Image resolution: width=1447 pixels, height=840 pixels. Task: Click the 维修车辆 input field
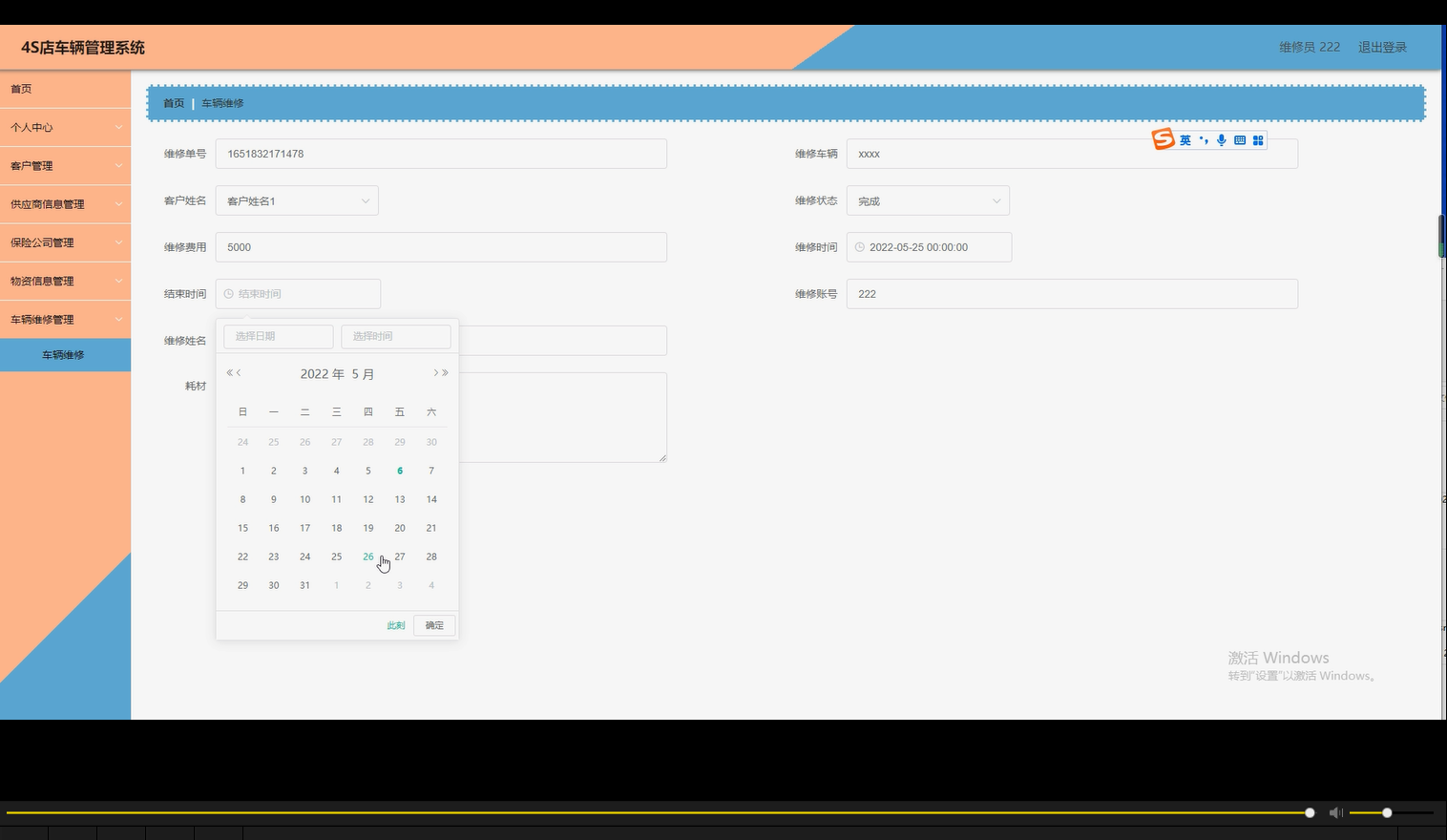1072,154
